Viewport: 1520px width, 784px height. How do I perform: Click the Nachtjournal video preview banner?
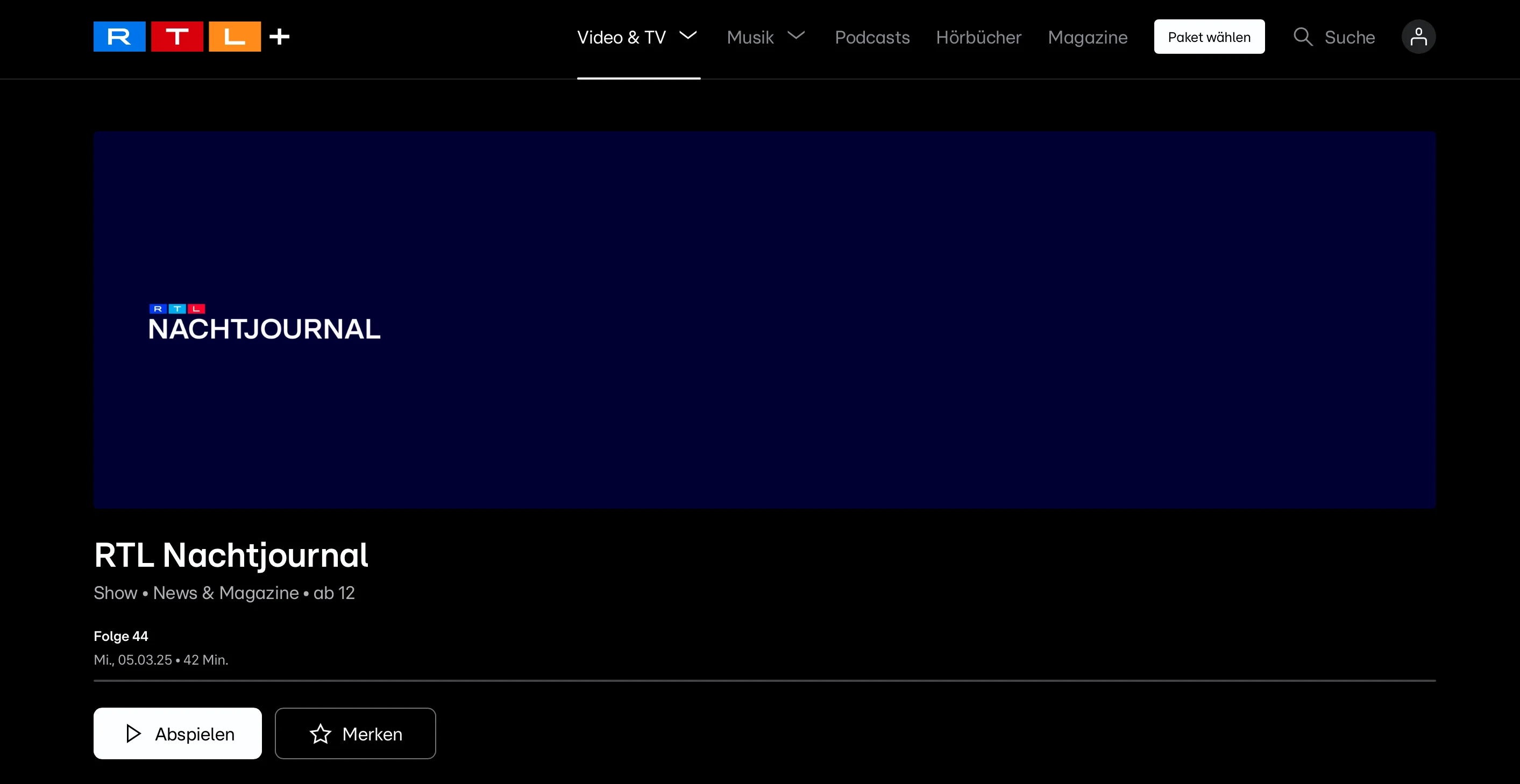point(764,319)
